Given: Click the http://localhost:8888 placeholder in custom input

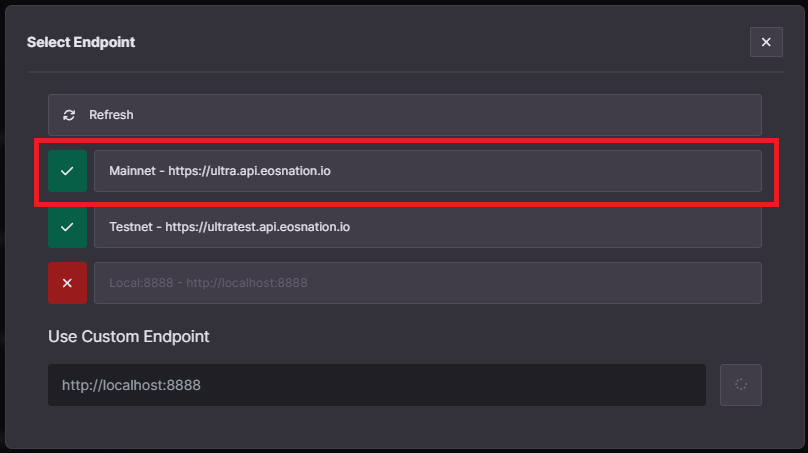Looking at the screenshot, I should click(x=131, y=385).
